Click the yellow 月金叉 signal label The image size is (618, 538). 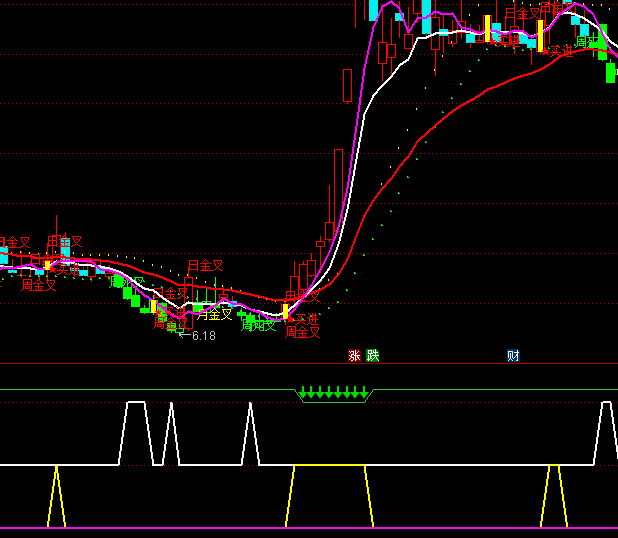click(x=214, y=314)
